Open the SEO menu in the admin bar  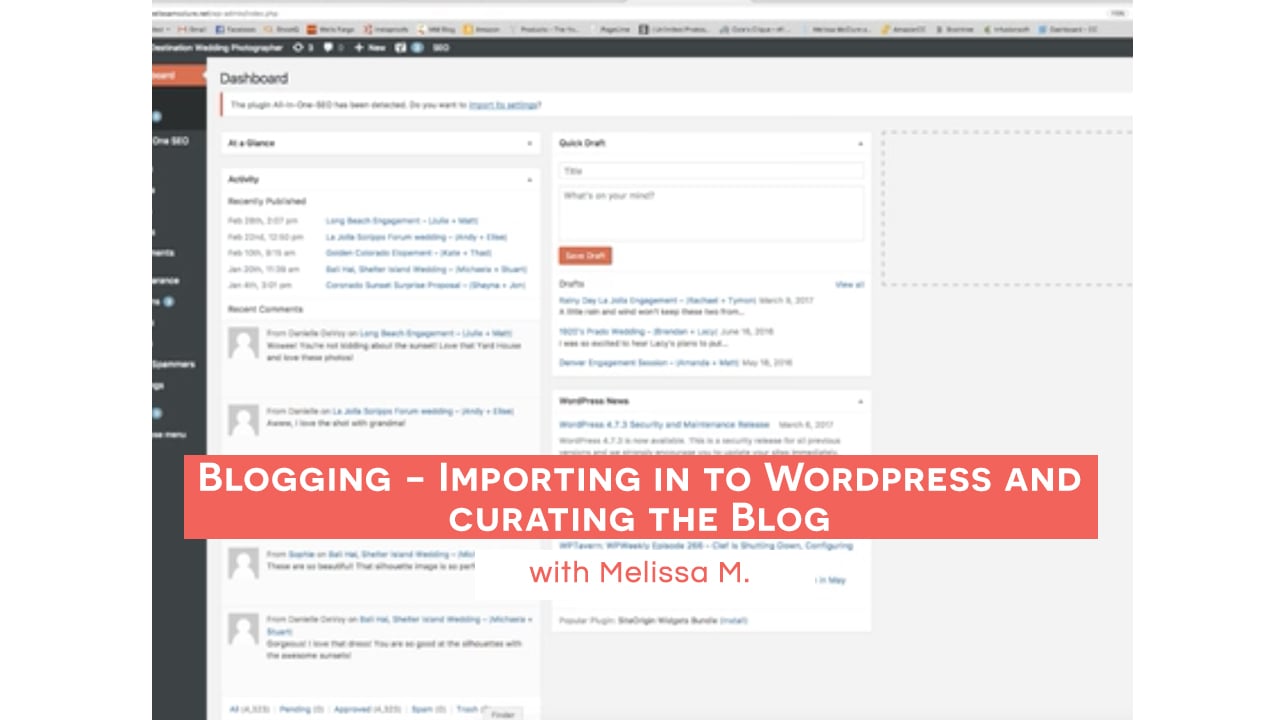point(440,47)
